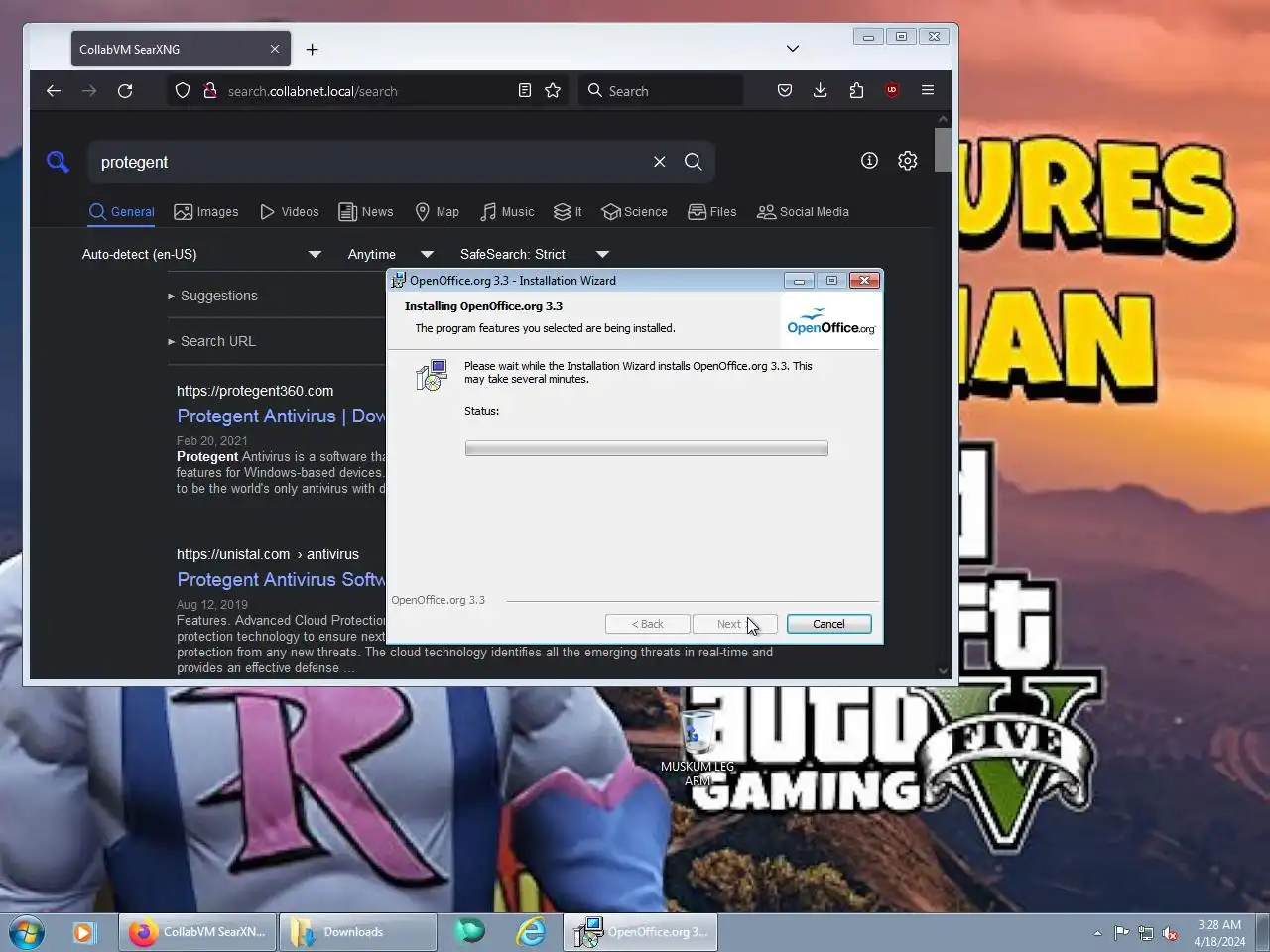Switch to News search tab
The width and height of the screenshot is (1270, 952).
click(x=366, y=212)
